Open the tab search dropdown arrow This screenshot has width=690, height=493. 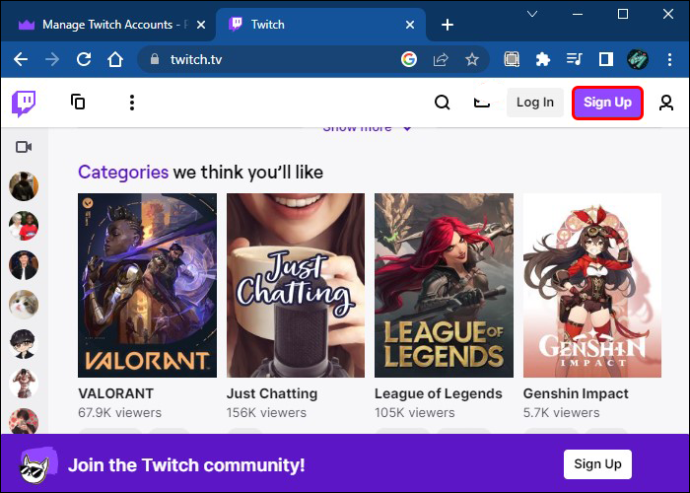[532, 15]
